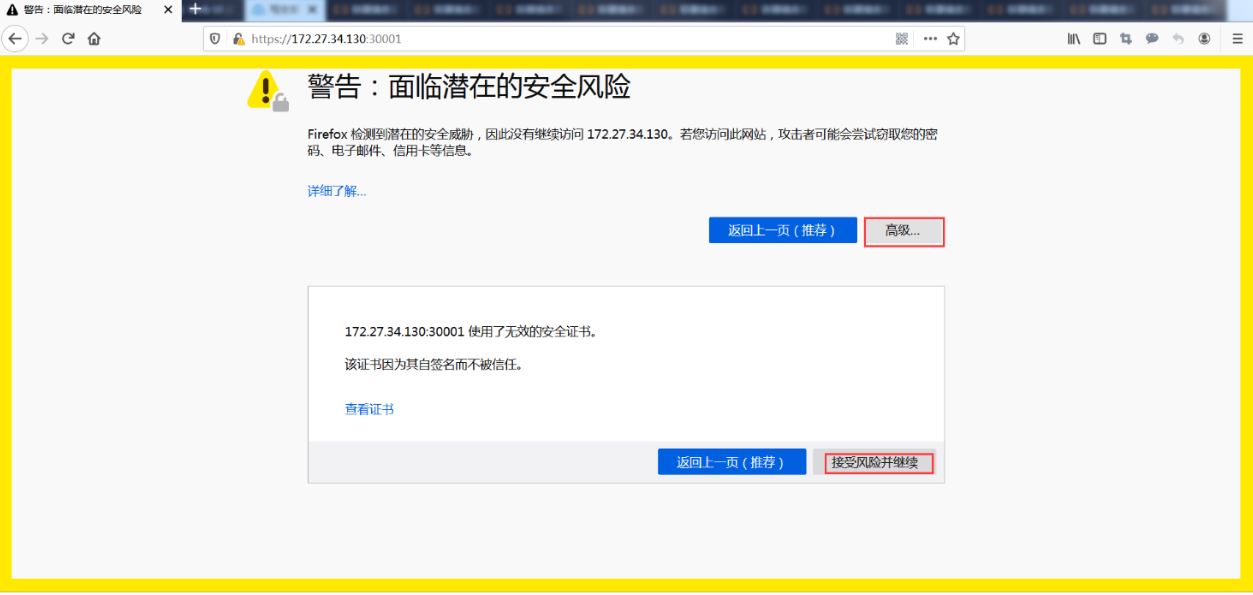Open the Firefox hamburger menu
This screenshot has height=595, width=1253.
coord(1238,39)
